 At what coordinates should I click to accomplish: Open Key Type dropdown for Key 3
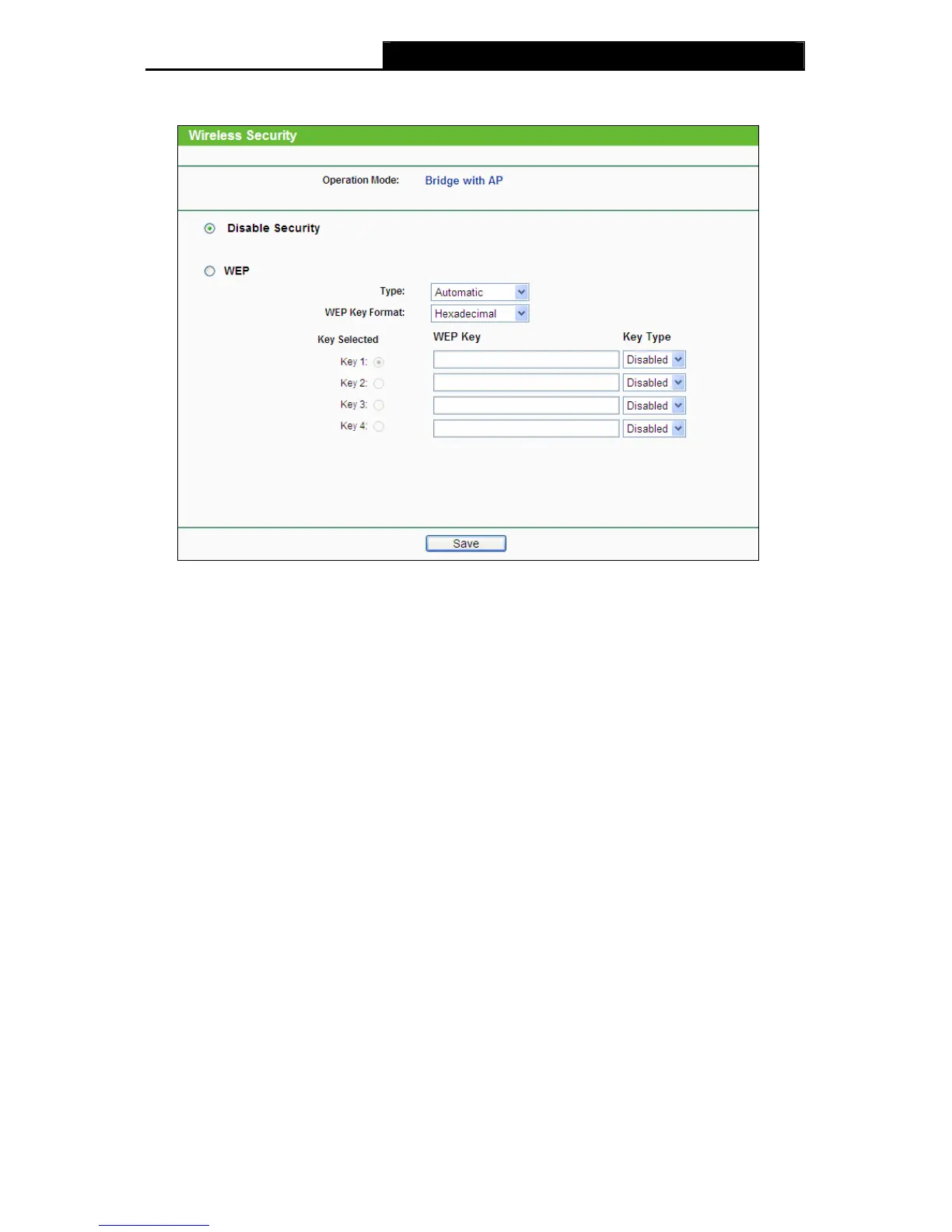coord(654,406)
